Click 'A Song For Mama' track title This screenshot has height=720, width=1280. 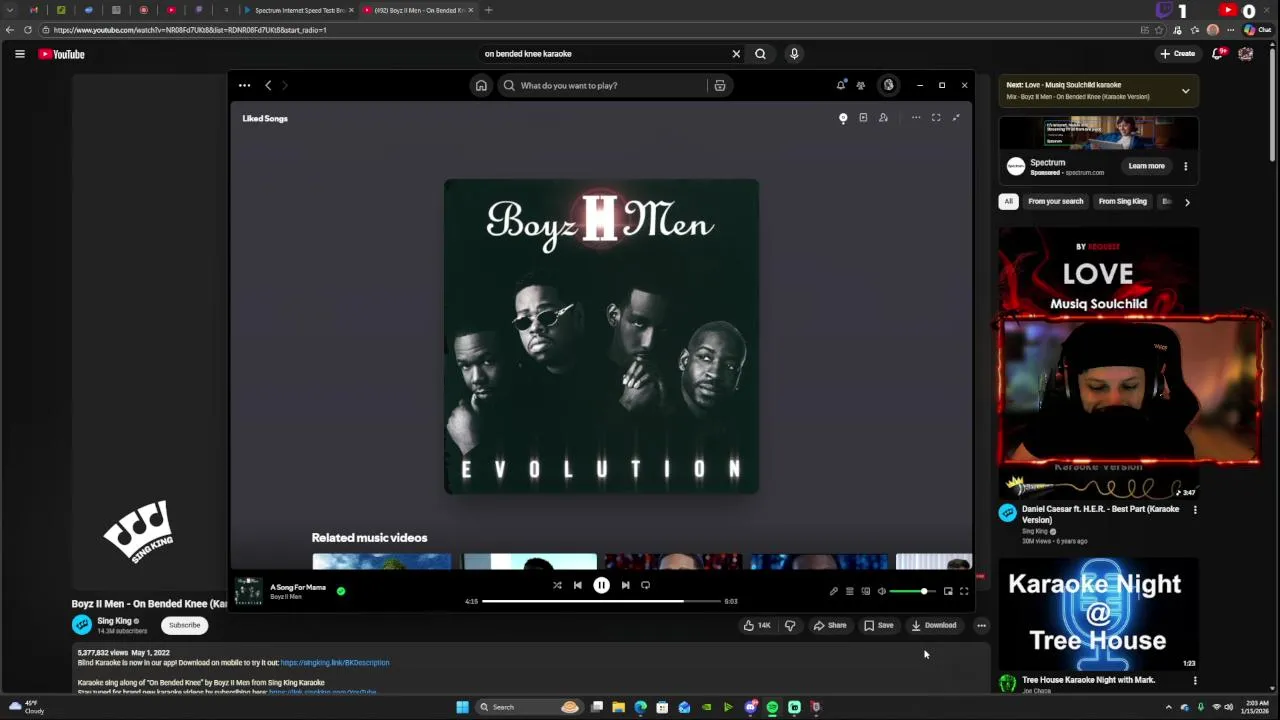pos(298,587)
